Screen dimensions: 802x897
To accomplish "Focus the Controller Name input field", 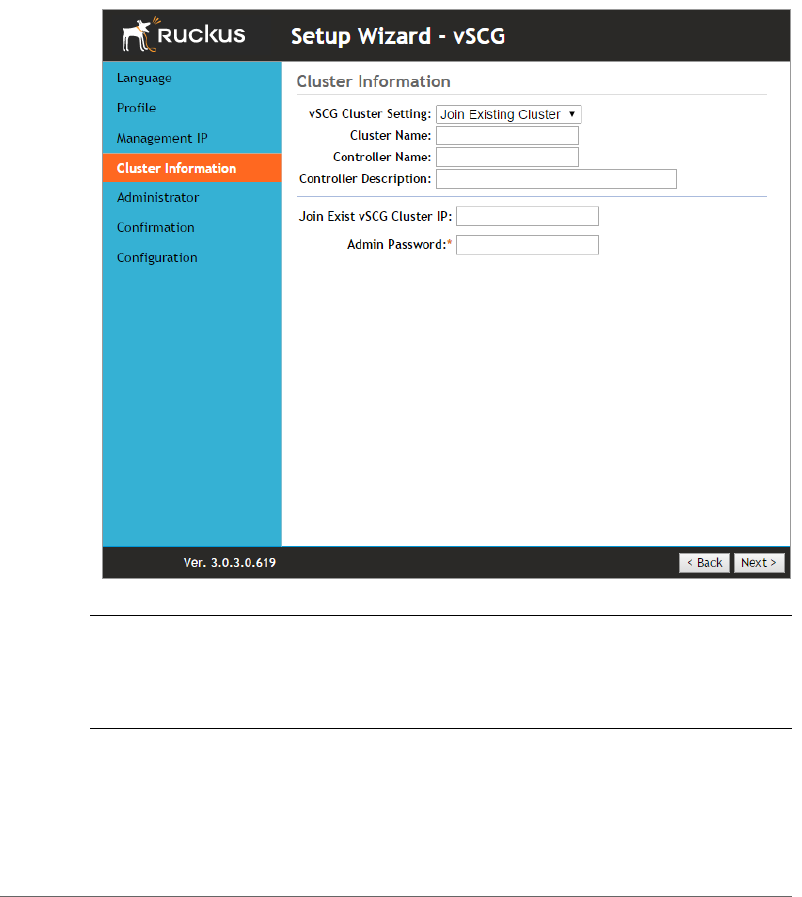I will 507,157.
